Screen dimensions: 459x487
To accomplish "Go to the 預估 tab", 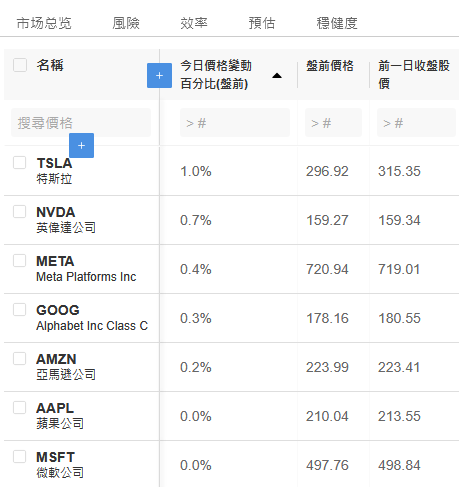I will pos(262,23).
